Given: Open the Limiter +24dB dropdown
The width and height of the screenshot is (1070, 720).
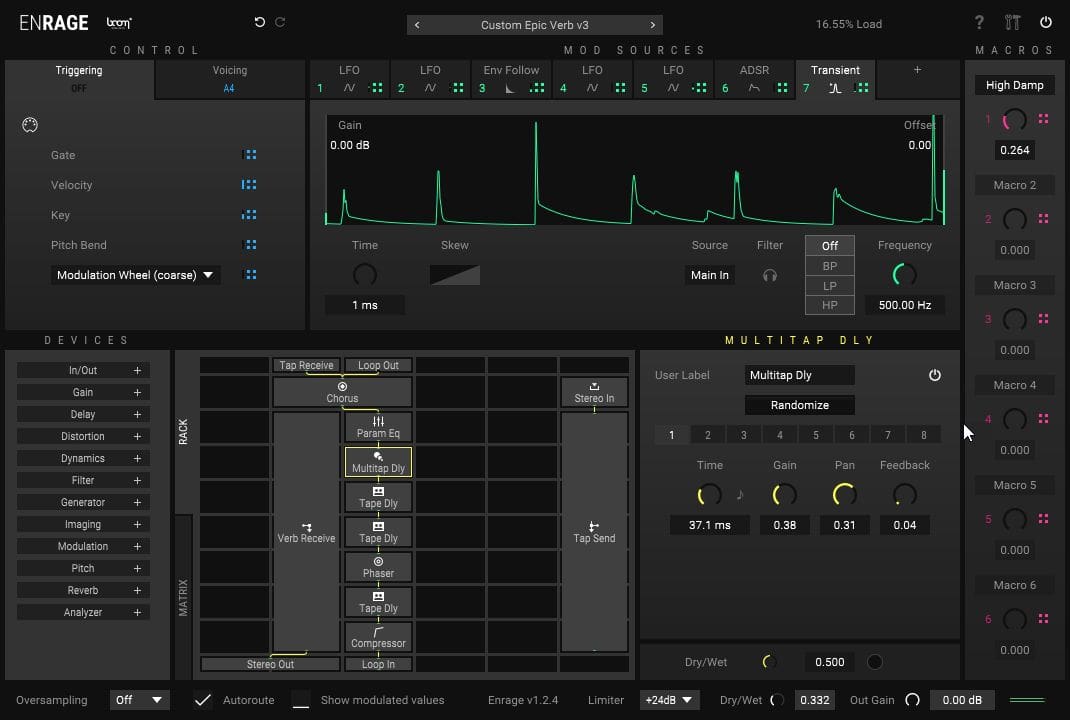Looking at the screenshot, I should click(668, 700).
